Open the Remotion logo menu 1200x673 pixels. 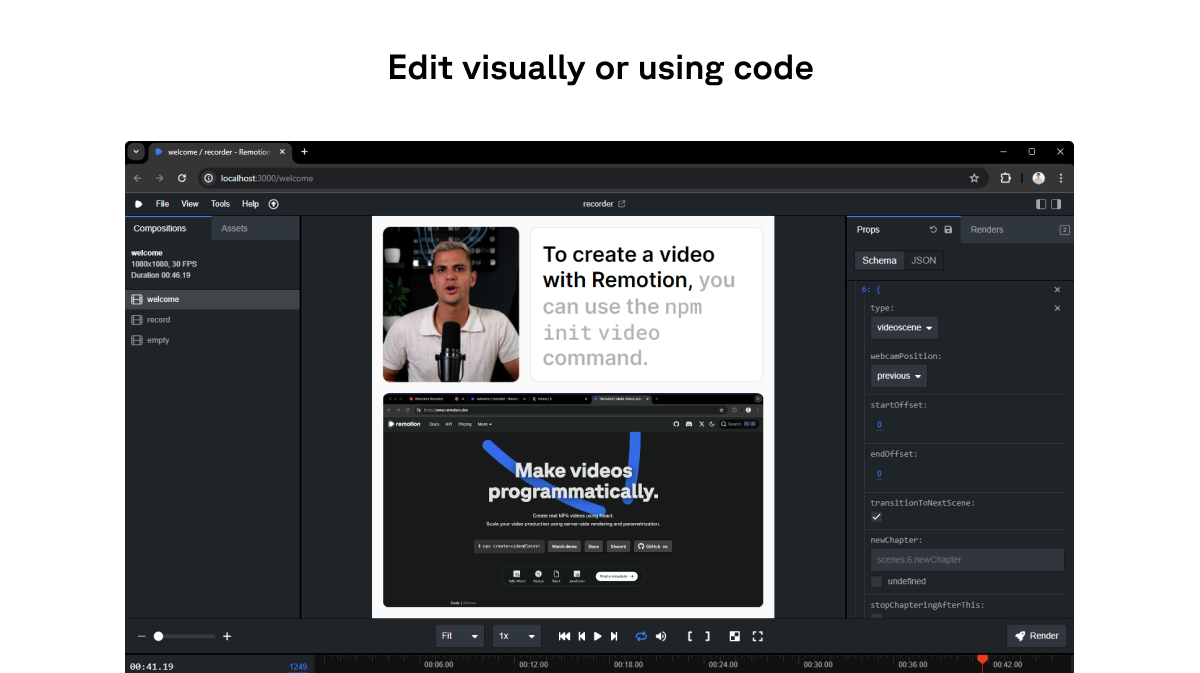pos(139,204)
